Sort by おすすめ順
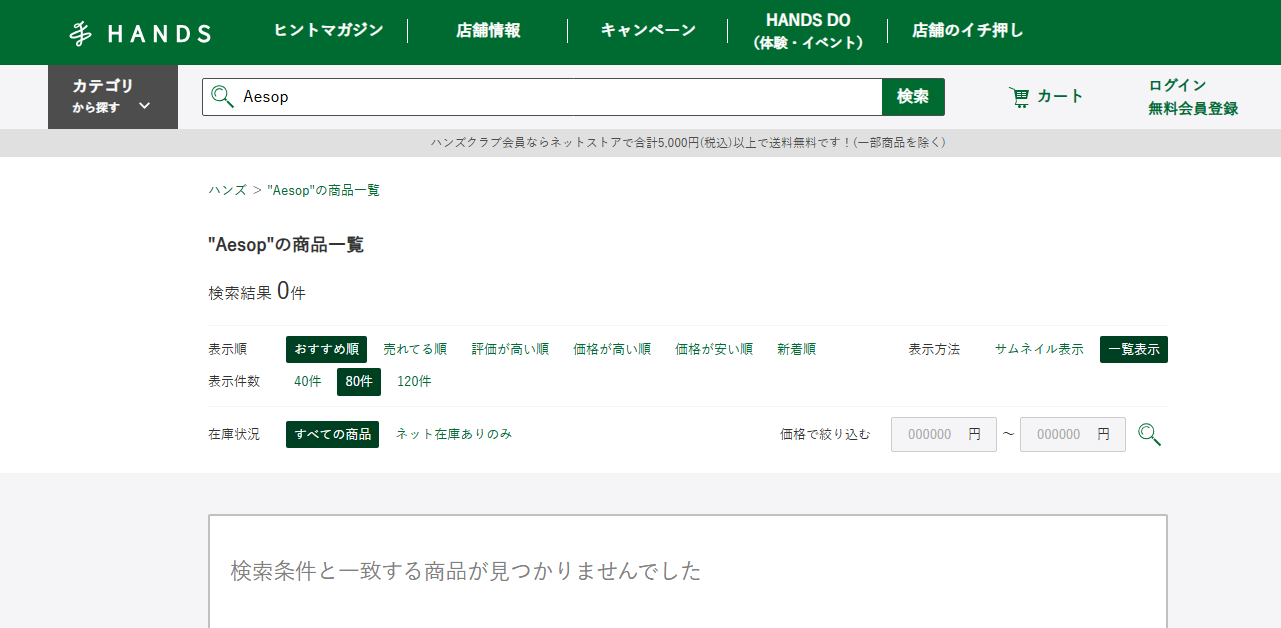1281x628 pixels. [x=326, y=349]
